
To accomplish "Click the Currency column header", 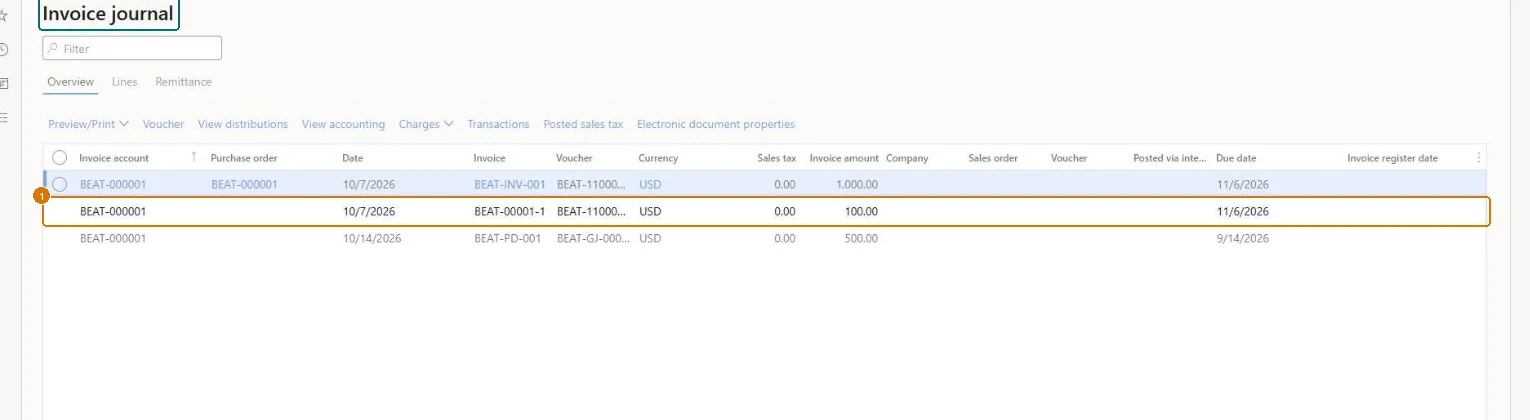I will (x=658, y=158).
